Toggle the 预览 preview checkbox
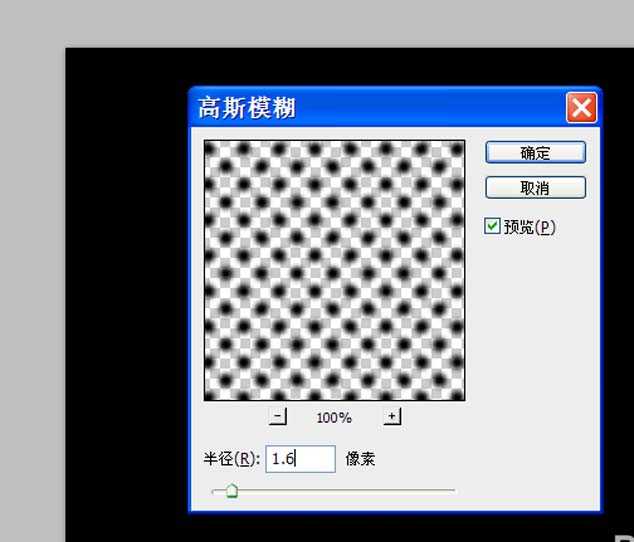634x542 pixels. tap(492, 227)
